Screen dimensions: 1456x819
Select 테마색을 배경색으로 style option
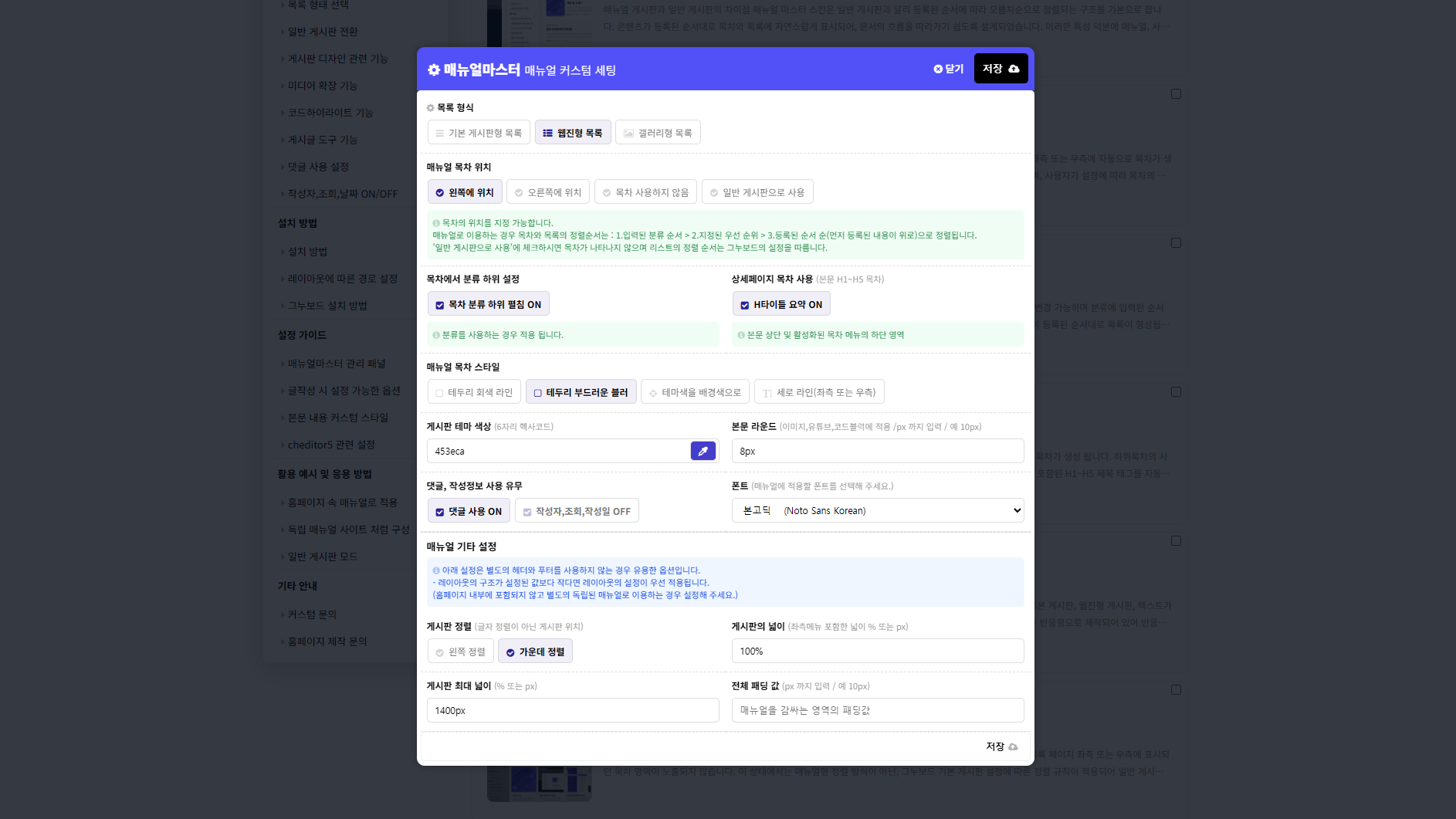[694, 392]
